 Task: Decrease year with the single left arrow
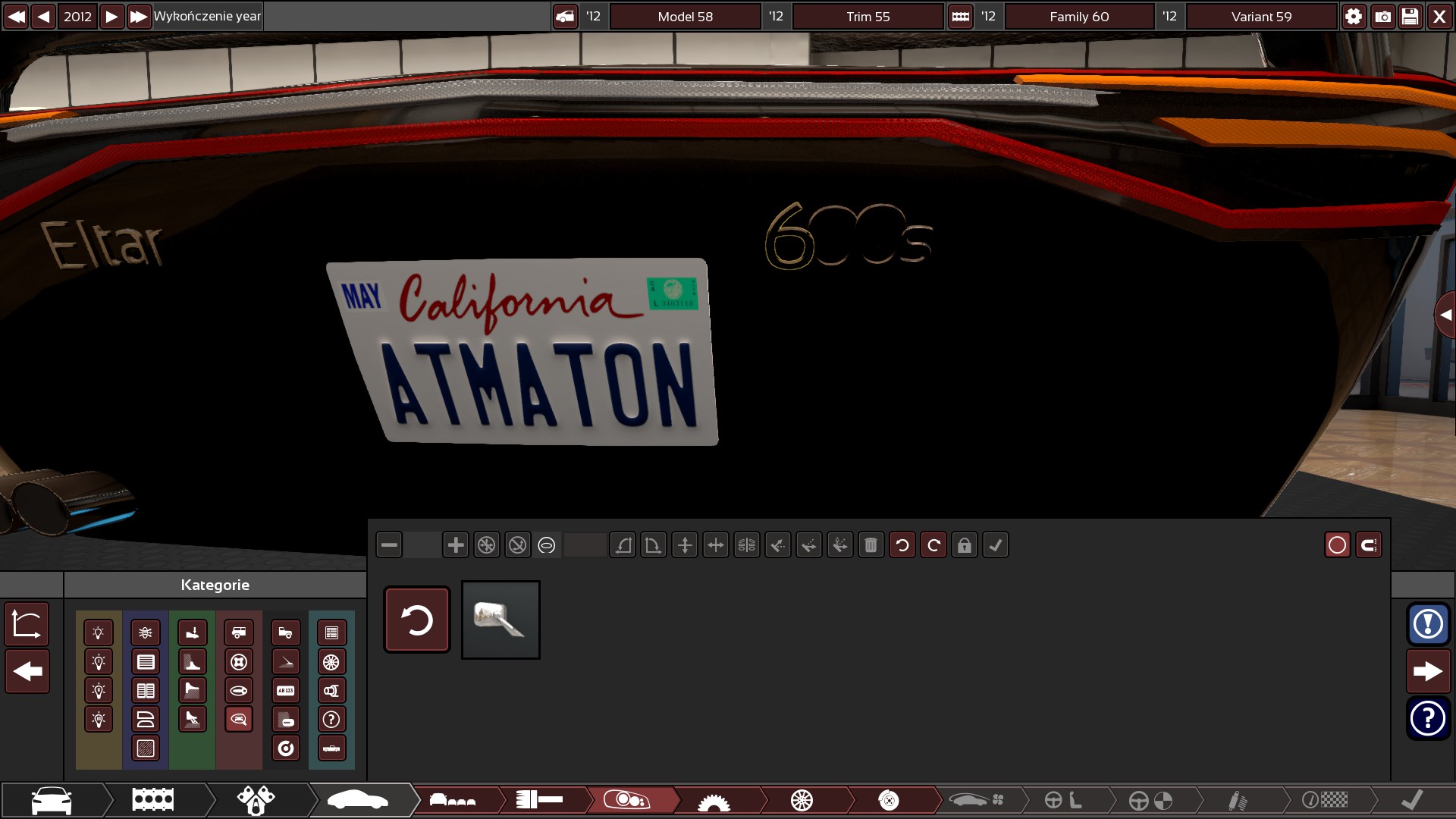44,17
